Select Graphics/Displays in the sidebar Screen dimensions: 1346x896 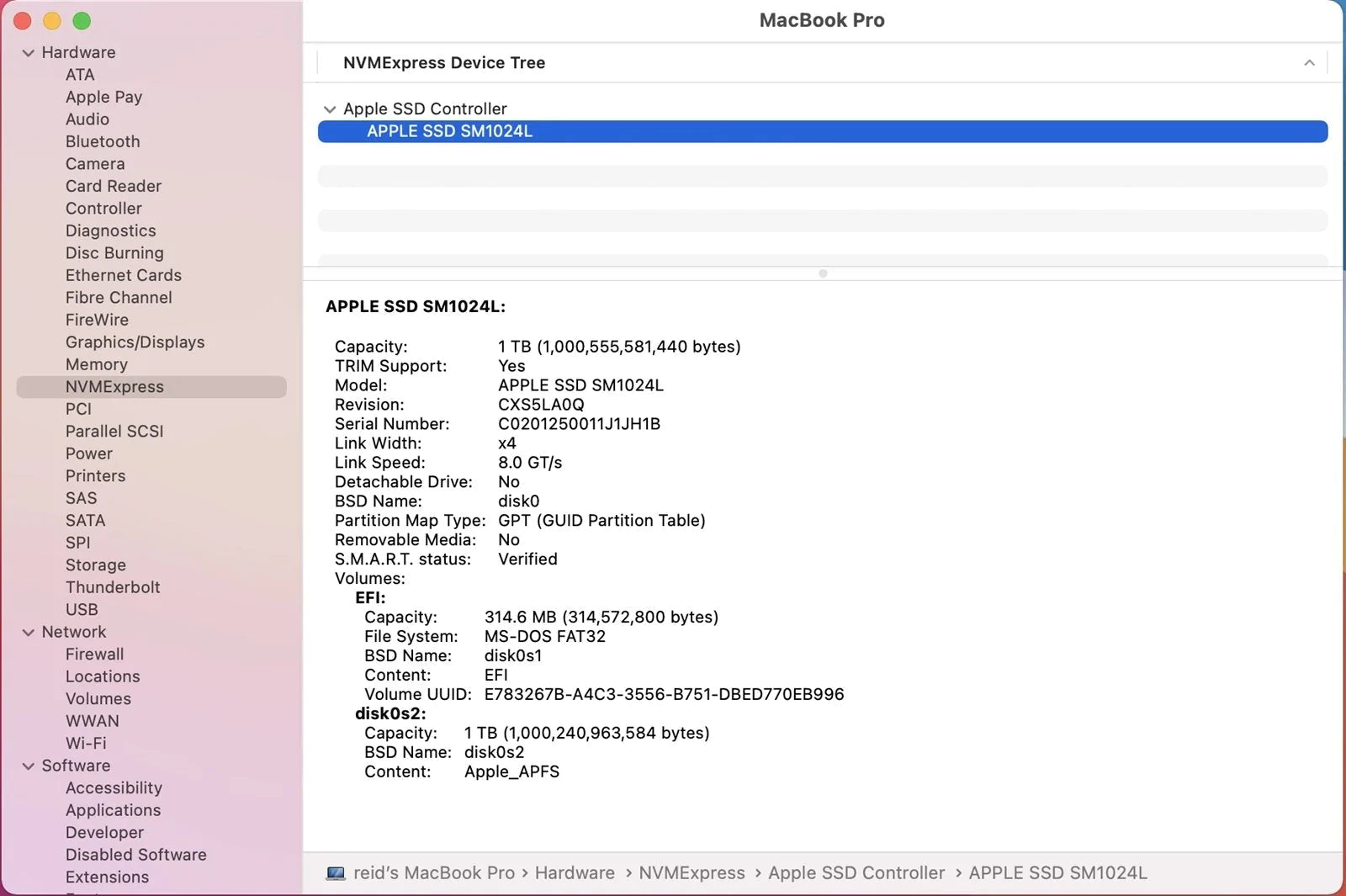coord(135,342)
